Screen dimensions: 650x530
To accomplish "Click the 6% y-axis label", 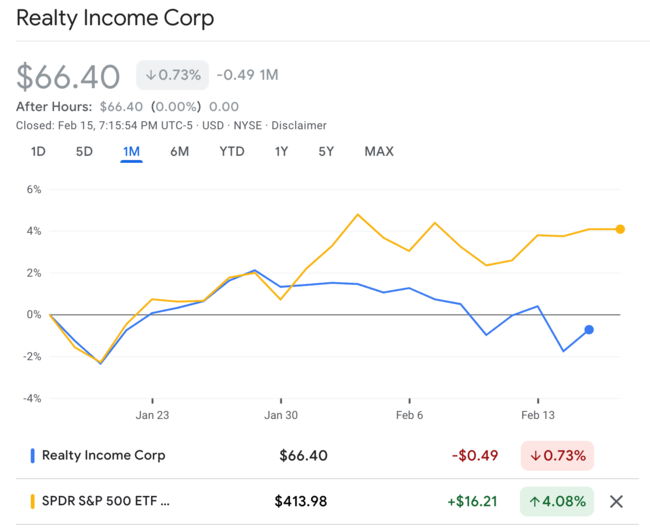I will (34, 189).
